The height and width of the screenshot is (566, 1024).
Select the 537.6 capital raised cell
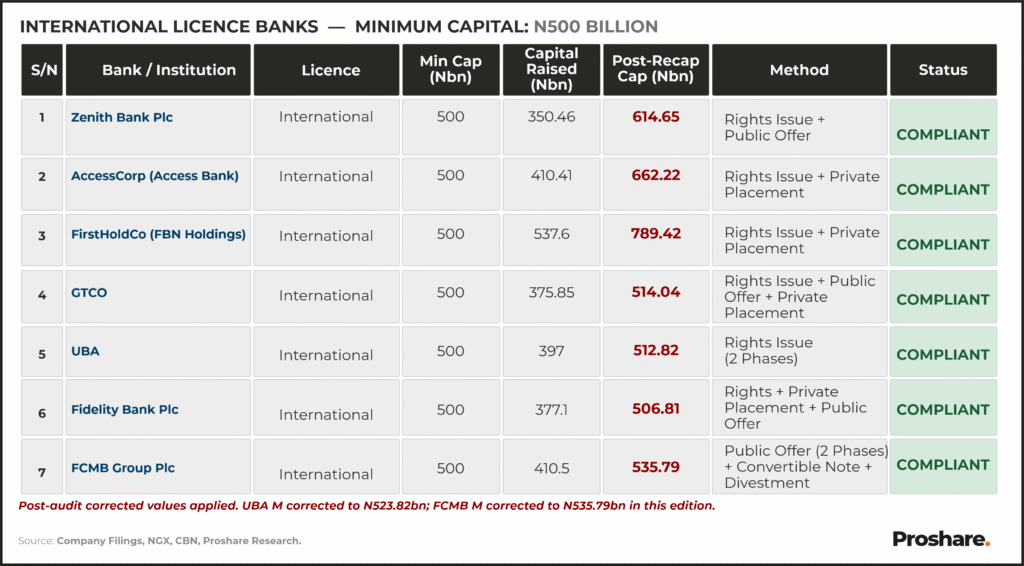coord(551,235)
